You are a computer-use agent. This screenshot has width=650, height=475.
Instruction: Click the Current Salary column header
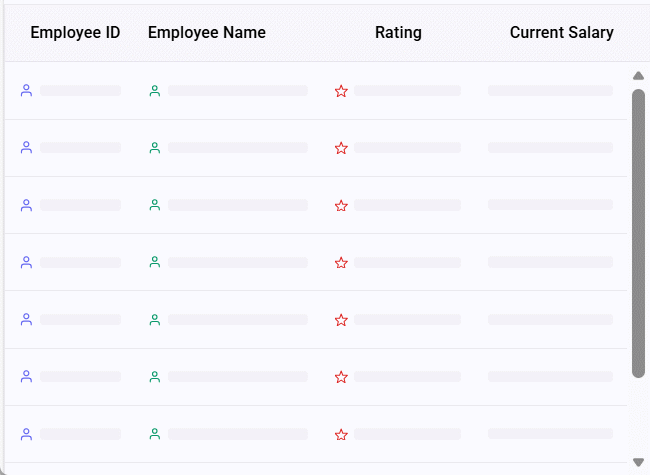(561, 32)
